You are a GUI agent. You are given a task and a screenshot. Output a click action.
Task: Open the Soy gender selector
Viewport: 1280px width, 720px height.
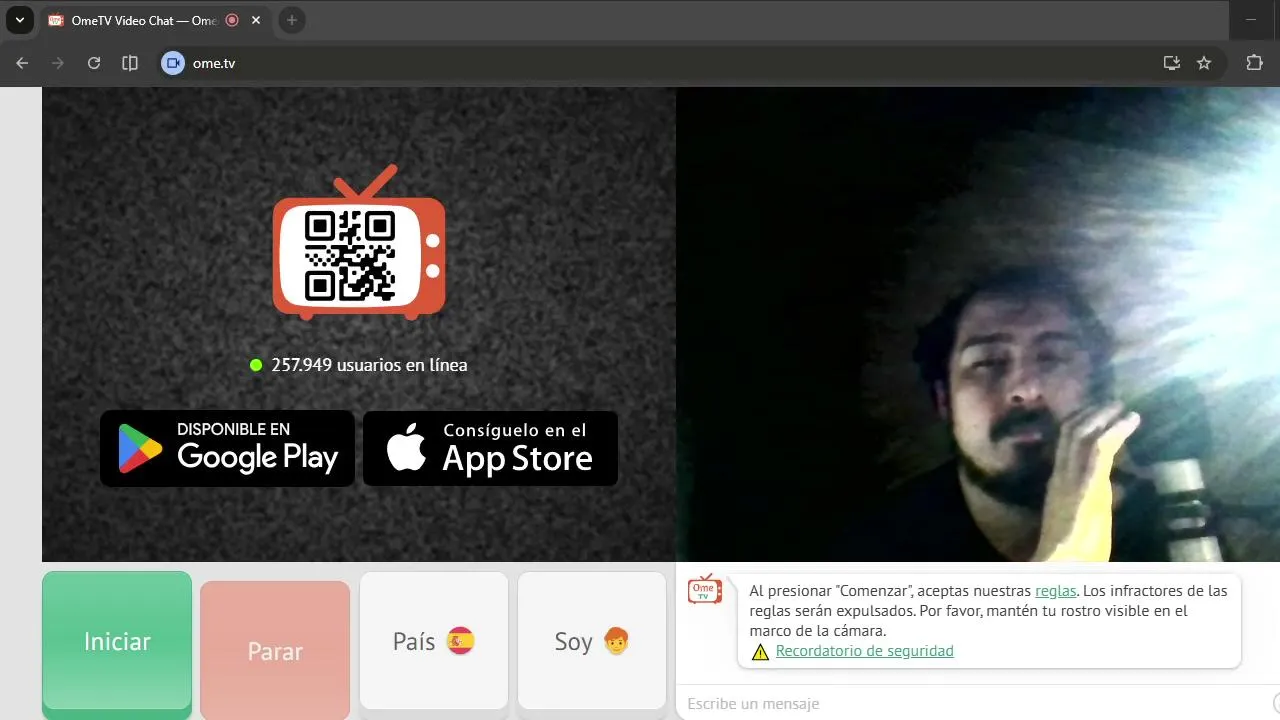pyautogui.click(x=592, y=641)
